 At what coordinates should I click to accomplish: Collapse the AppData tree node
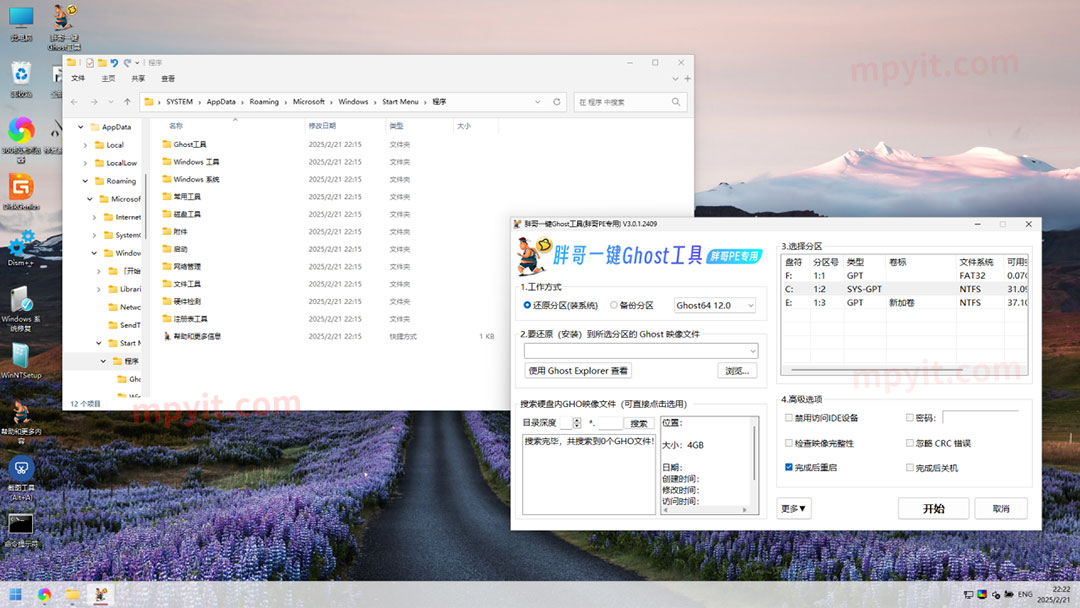point(81,127)
